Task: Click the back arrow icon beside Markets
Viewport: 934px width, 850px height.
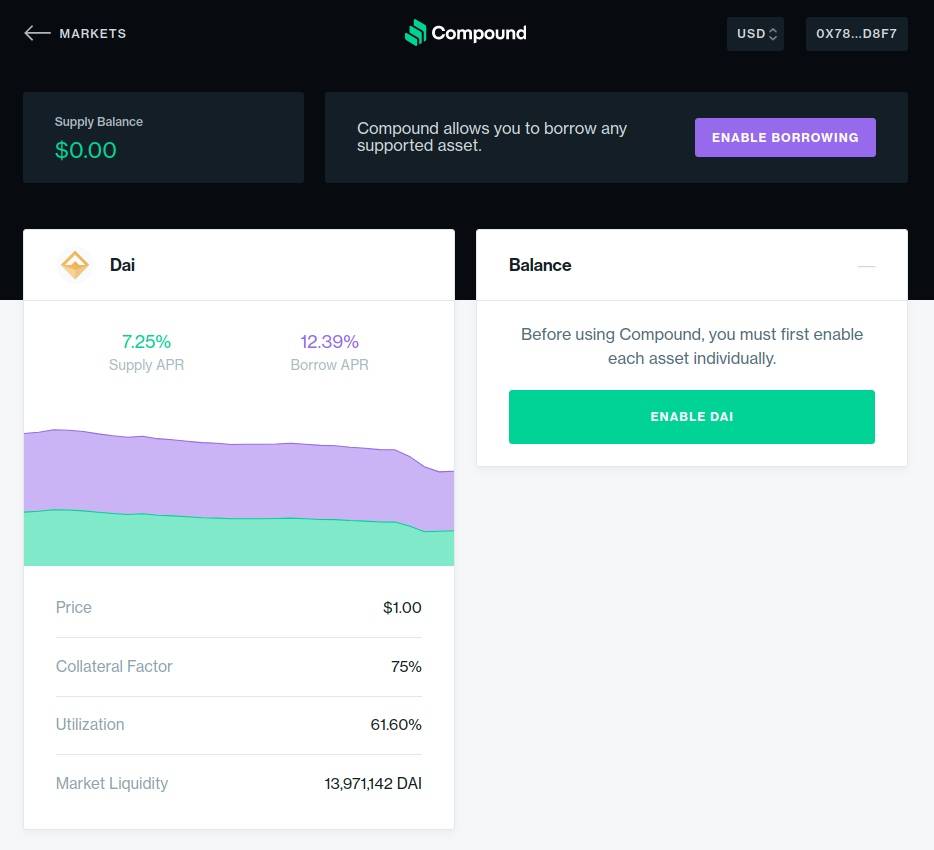Action: pyautogui.click(x=37, y=33)
